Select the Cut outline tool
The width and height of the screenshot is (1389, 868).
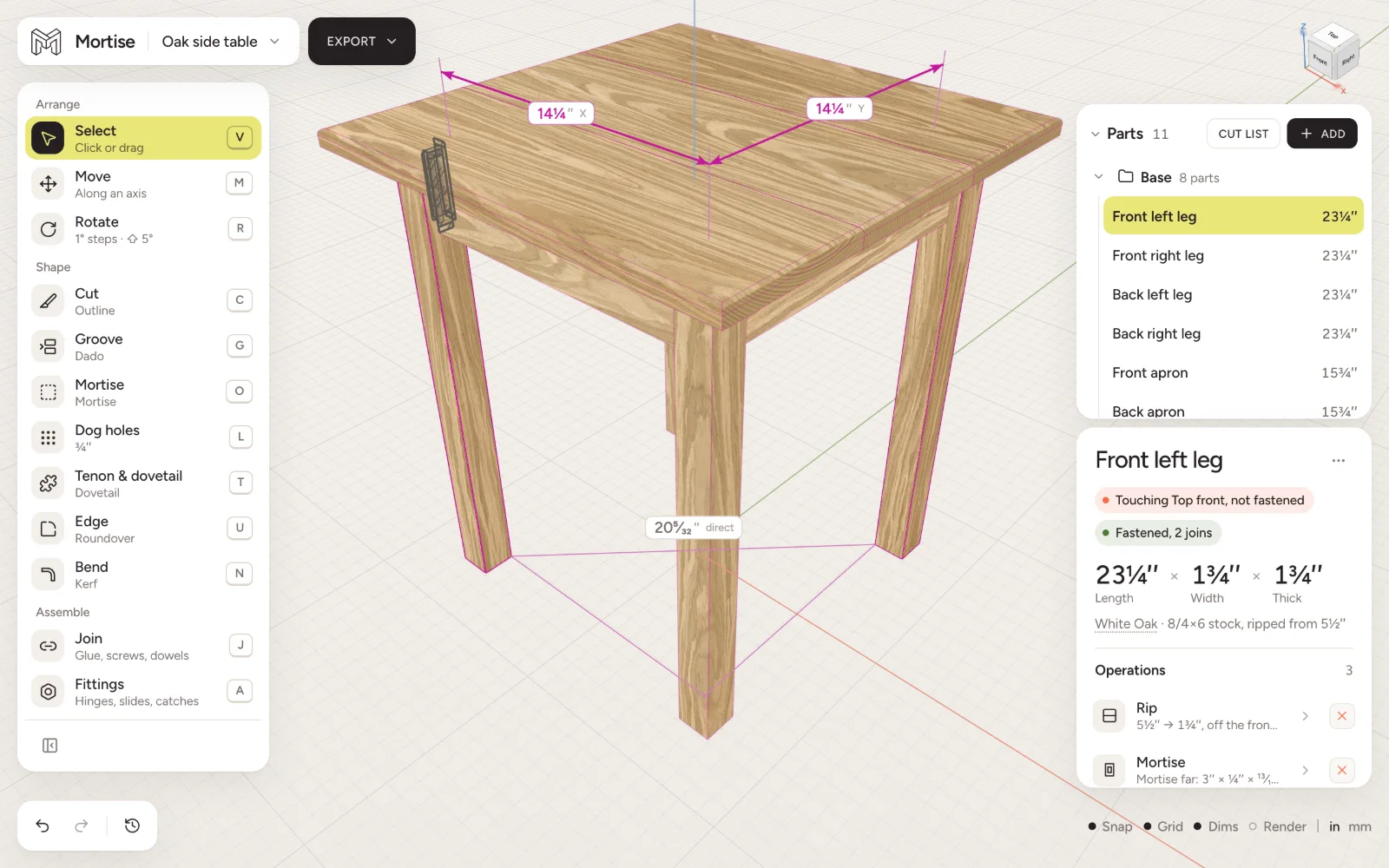click(x=143, y=301)
